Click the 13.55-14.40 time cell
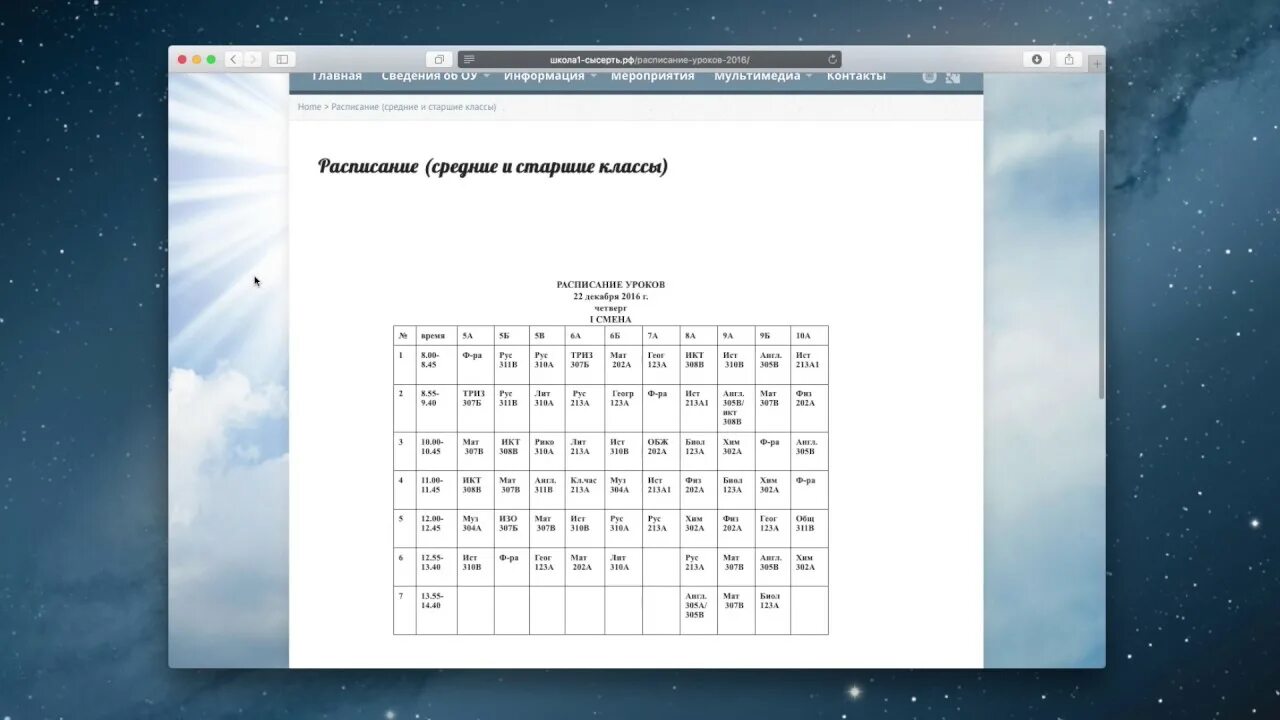1280x720 pixels. pyautogui.click(x=437, y=610)
